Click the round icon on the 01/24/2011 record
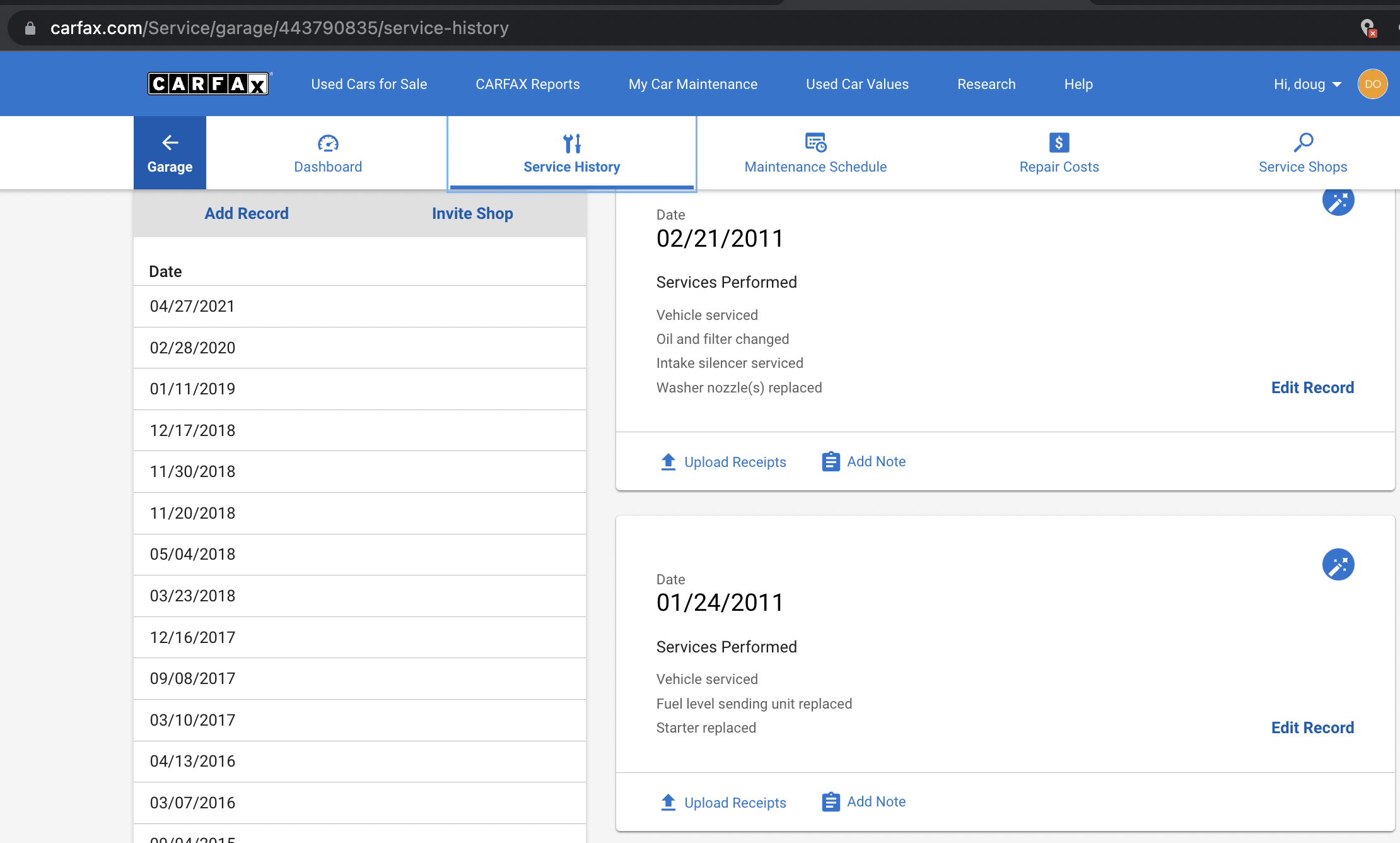This screenshot has width=1400, height=843. click(x=1338, y=564)
